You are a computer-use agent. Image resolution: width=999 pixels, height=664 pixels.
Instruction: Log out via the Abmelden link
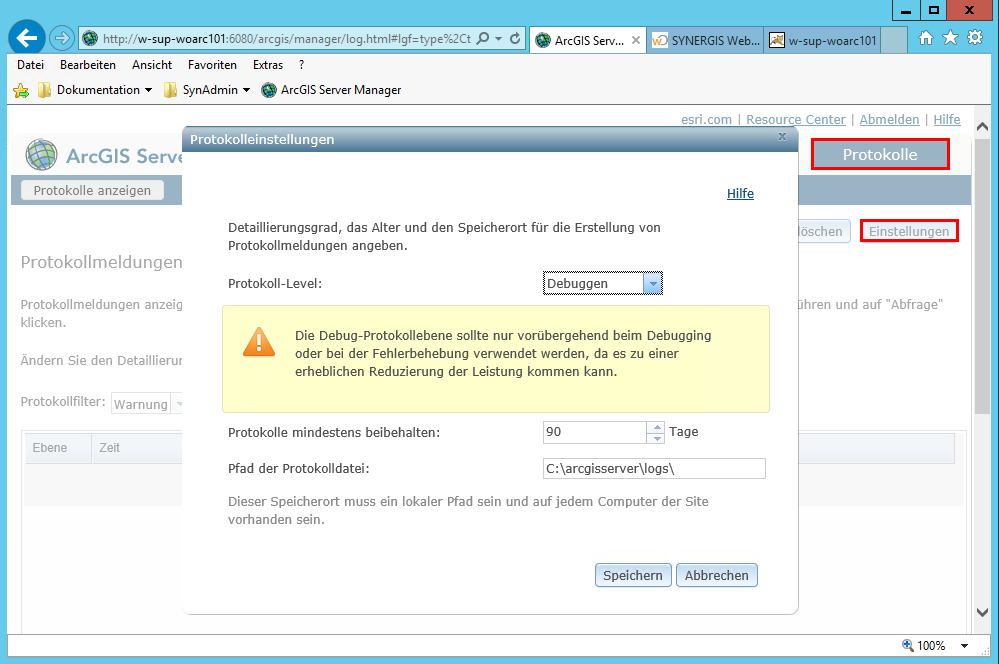pyautogui.click(x=888, y=118)
